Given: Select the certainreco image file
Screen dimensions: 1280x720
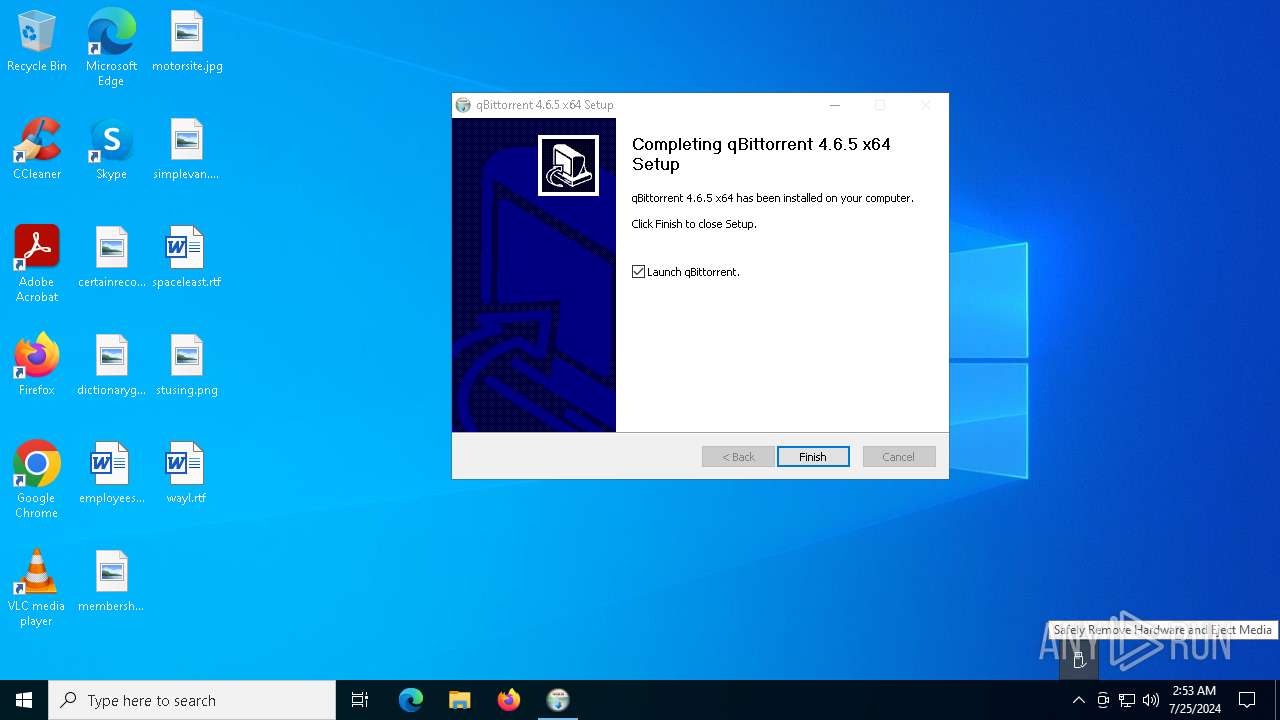Looking at the screenshot, I should [x=111, y=258].
